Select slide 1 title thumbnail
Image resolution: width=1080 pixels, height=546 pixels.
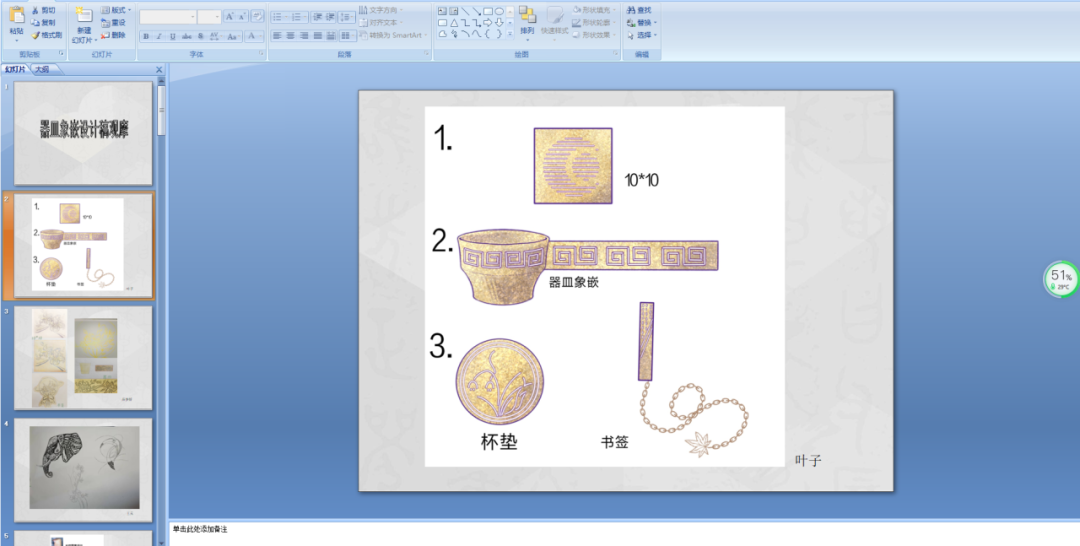pyautogui.click(x=83, y=133)
